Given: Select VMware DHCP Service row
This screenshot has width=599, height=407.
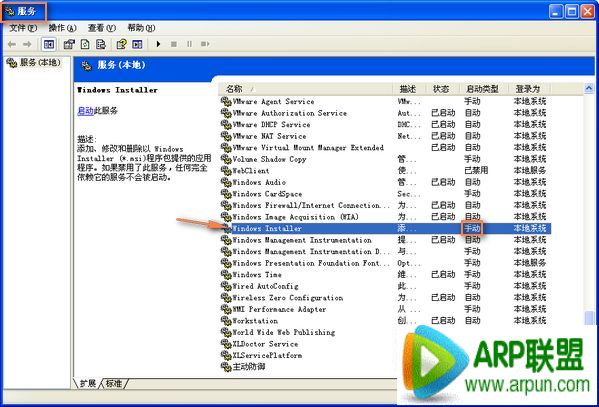Looking at the screenshot, I should tap(386, 125).
